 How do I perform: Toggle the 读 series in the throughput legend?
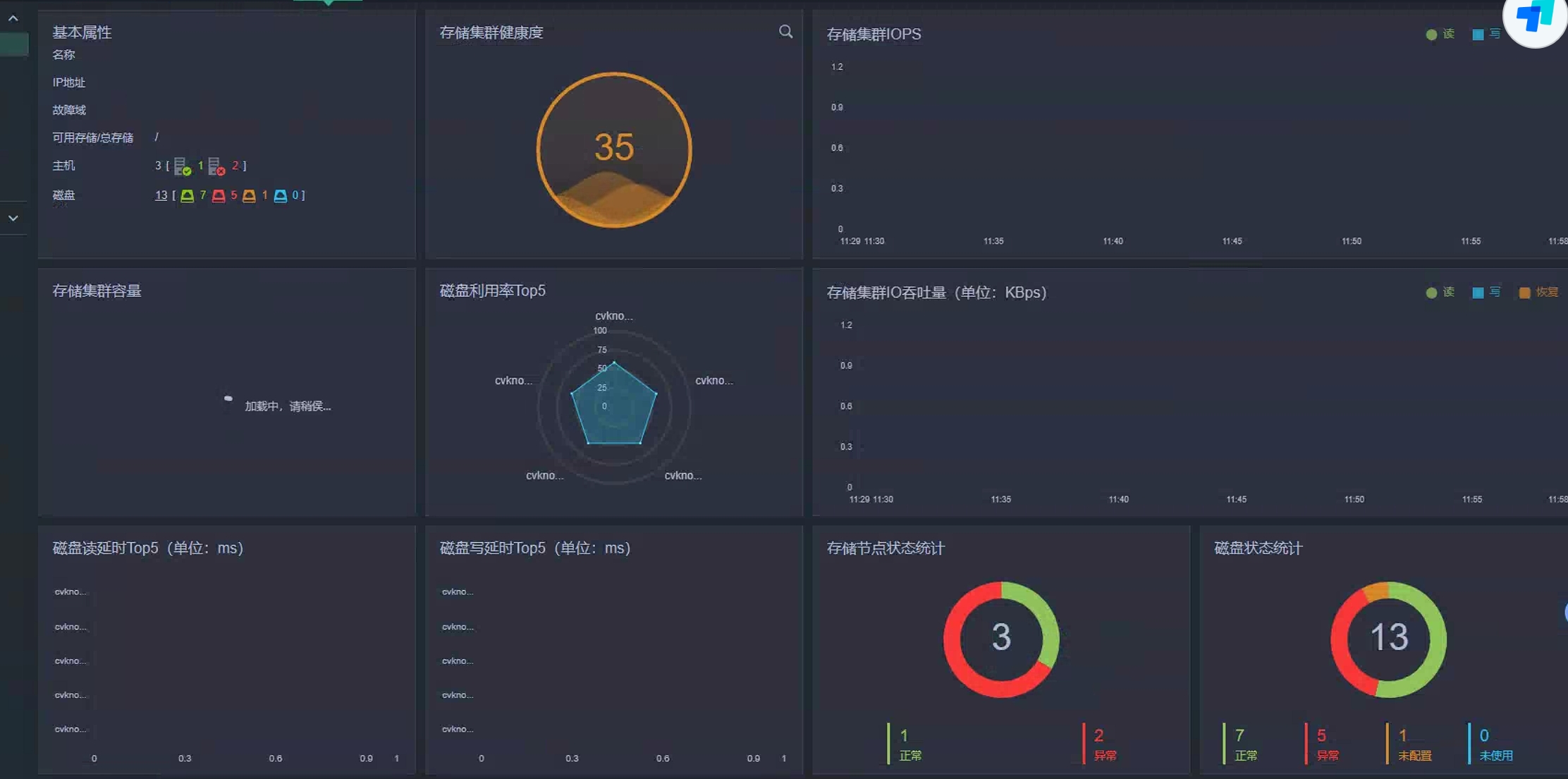tap(1440, 292)
